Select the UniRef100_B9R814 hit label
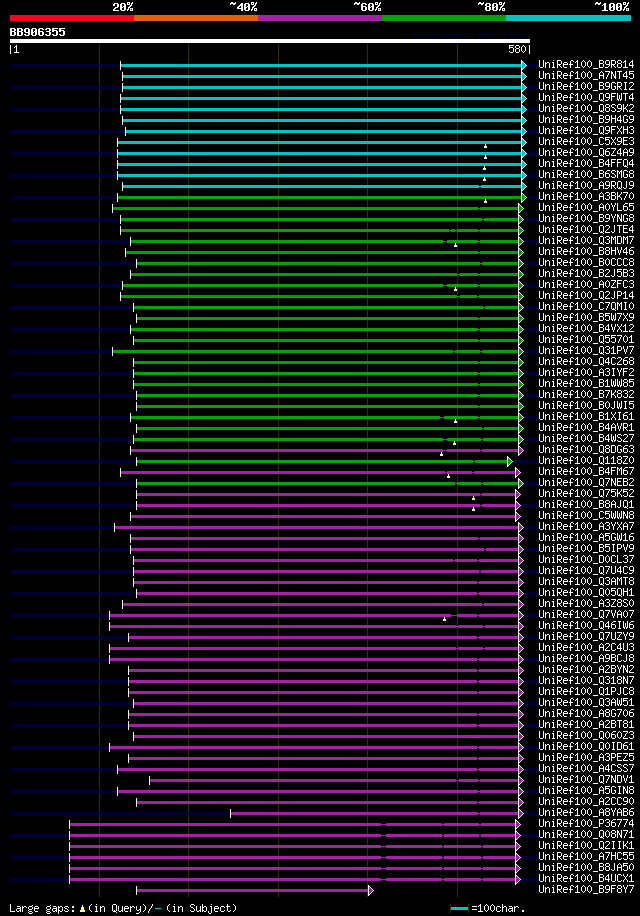The image size is (640, 916). (x=586, y=64)
